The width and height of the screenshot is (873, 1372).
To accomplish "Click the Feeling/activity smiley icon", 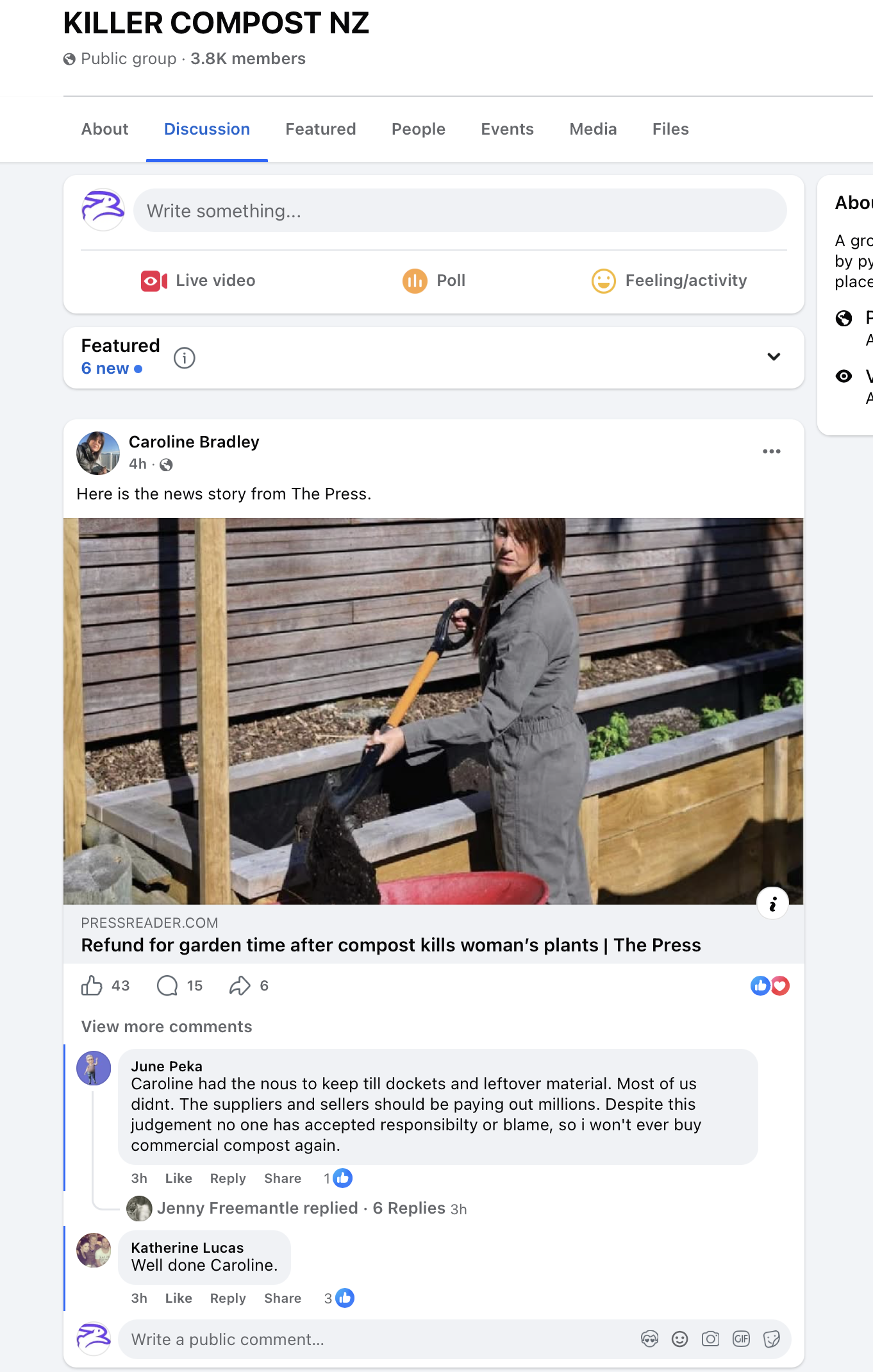I will click(x=603, y=281).
